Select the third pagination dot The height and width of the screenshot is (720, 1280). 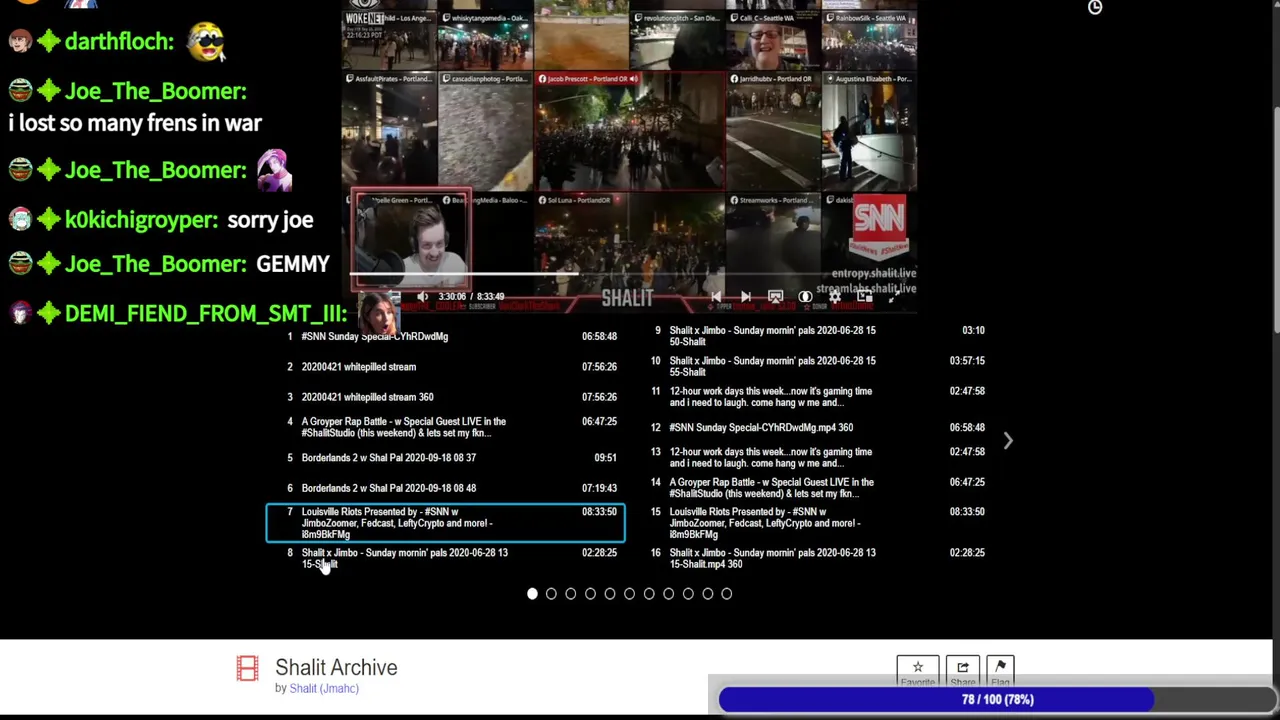tap(571, 594)
